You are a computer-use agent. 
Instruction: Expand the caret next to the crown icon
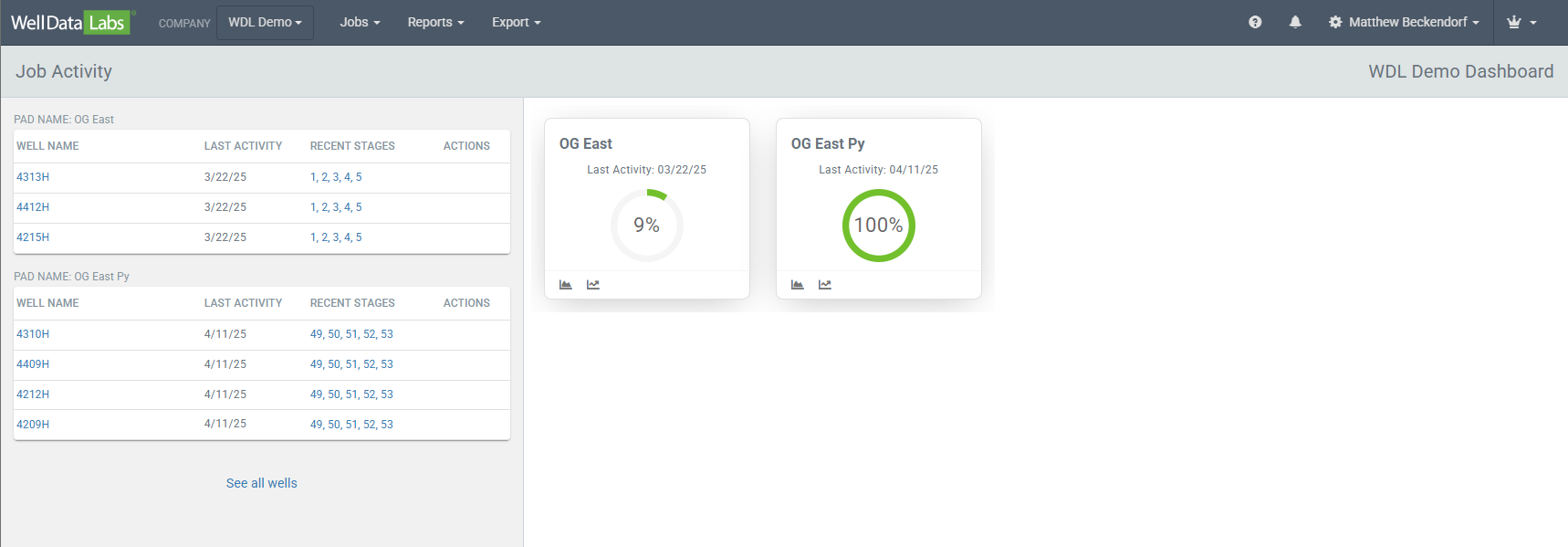pos(1533,23)
